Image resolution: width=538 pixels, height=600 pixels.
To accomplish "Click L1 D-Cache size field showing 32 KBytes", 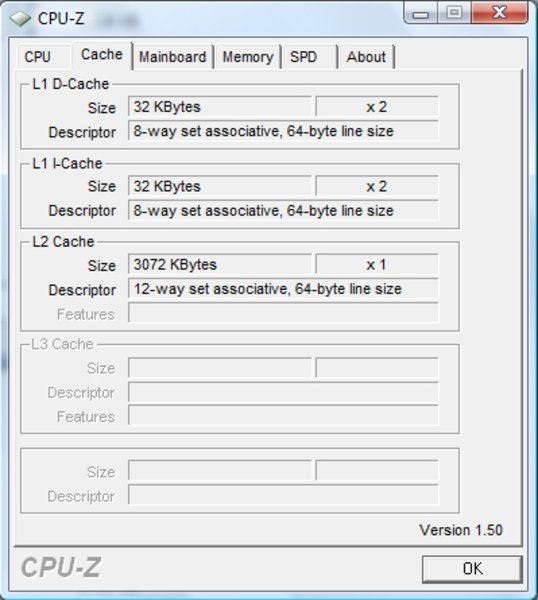I will [220, 106].
